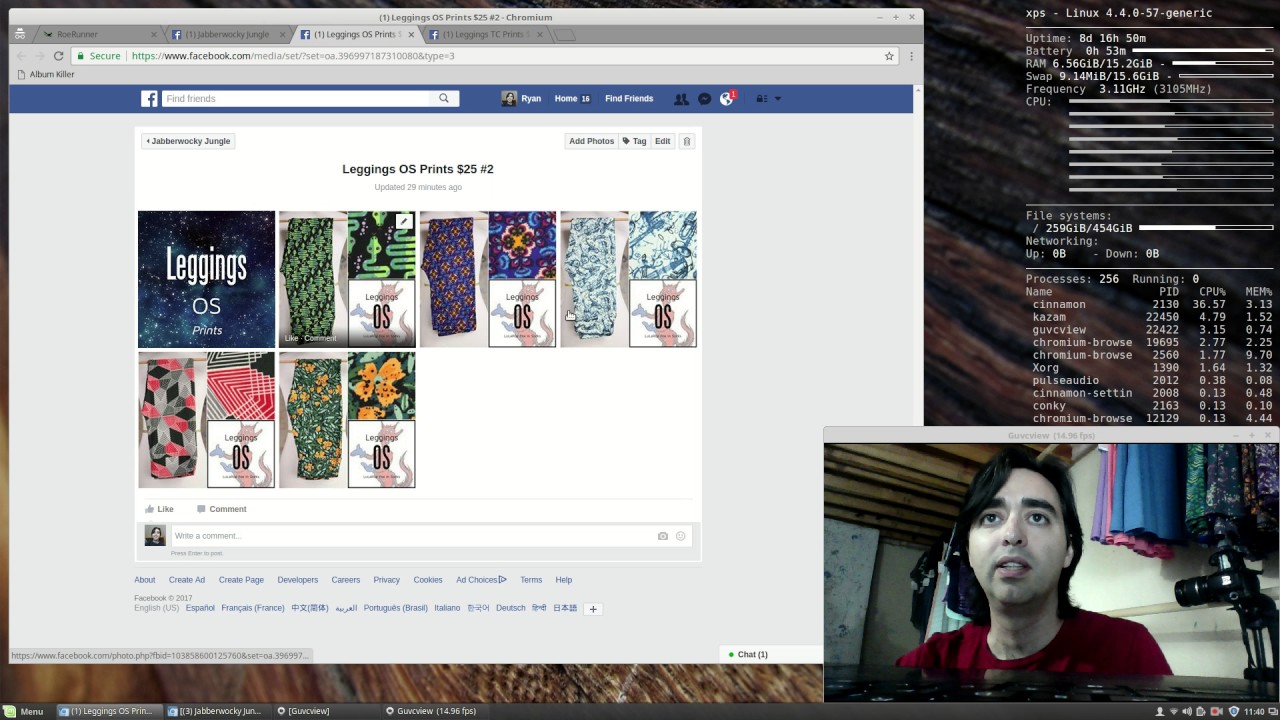Go back to Jabberwocky Jungle link

coord(188,141)
